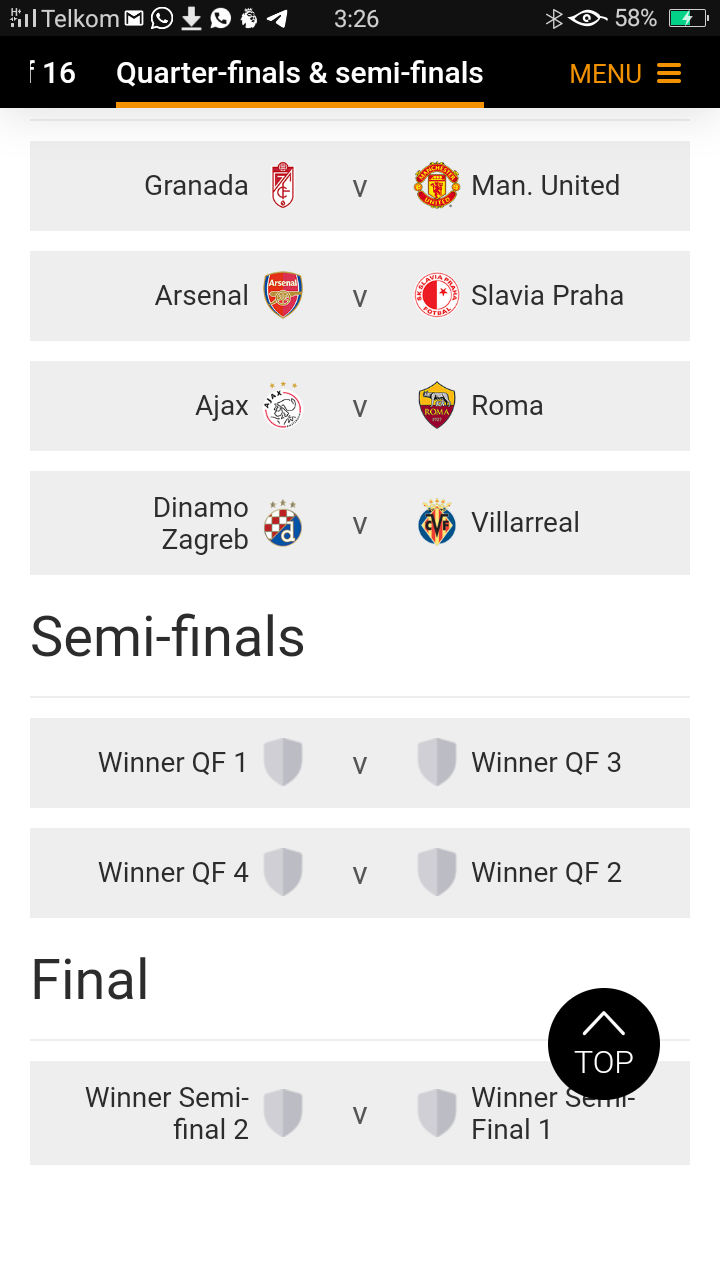
Task: Select the Slavia Praha badge
Action: click(437, 295)
